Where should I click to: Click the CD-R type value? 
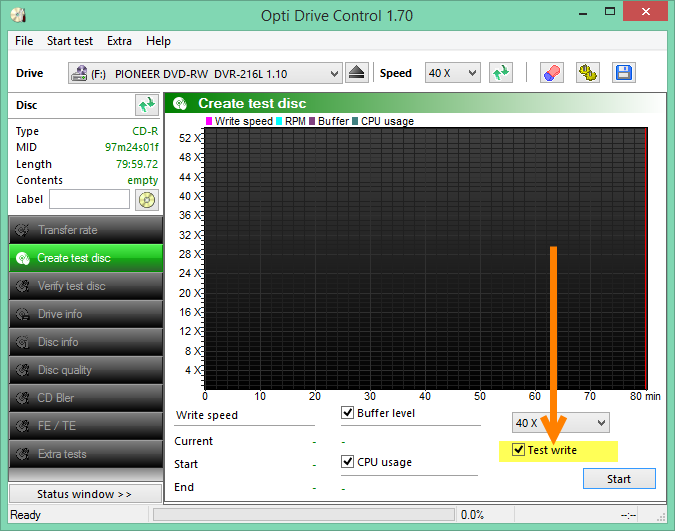pos(145,131)
